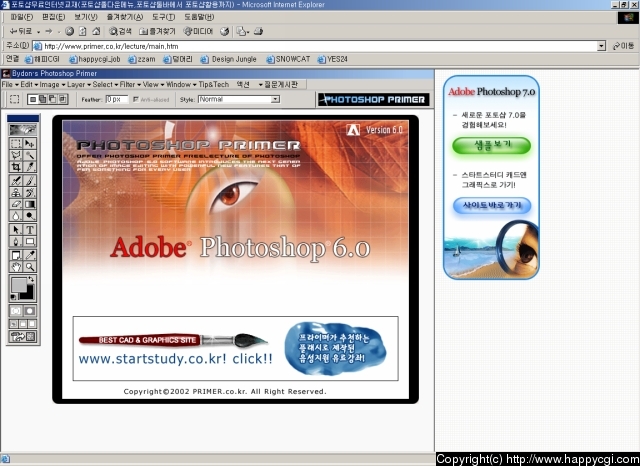Viewport: 640px width, 466px height.
Task: Switch to Standard mode
Action: point(16,311)
